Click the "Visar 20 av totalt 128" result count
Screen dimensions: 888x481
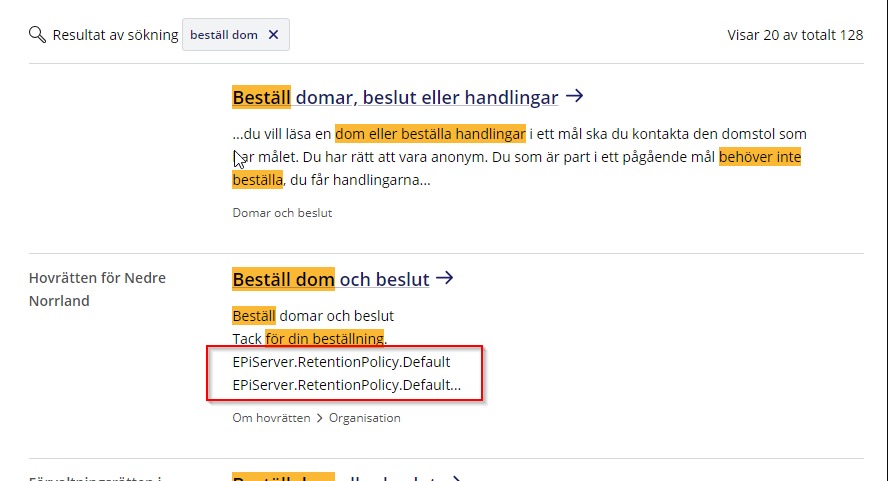pos(795,35)
